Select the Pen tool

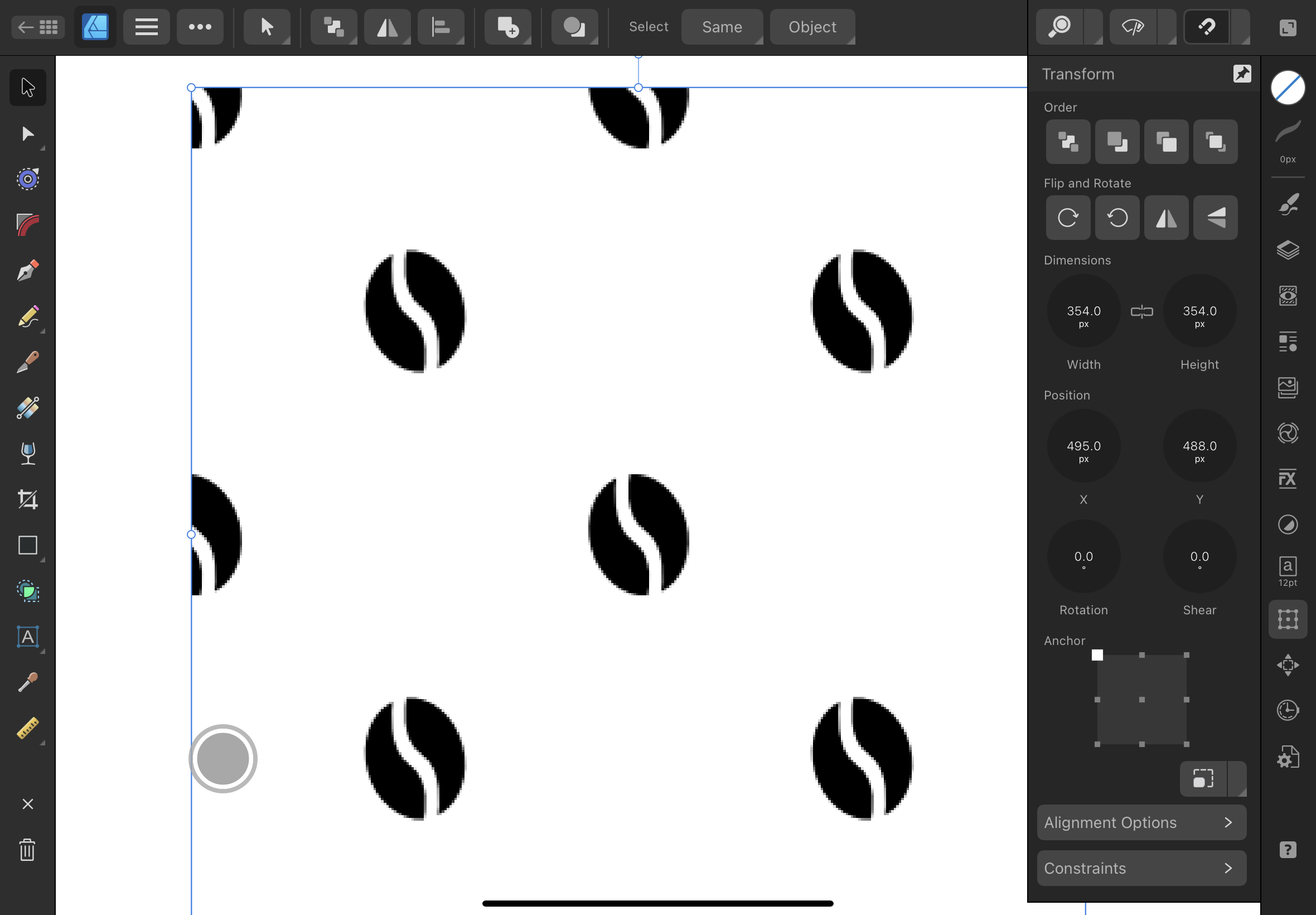pos(27,271)
